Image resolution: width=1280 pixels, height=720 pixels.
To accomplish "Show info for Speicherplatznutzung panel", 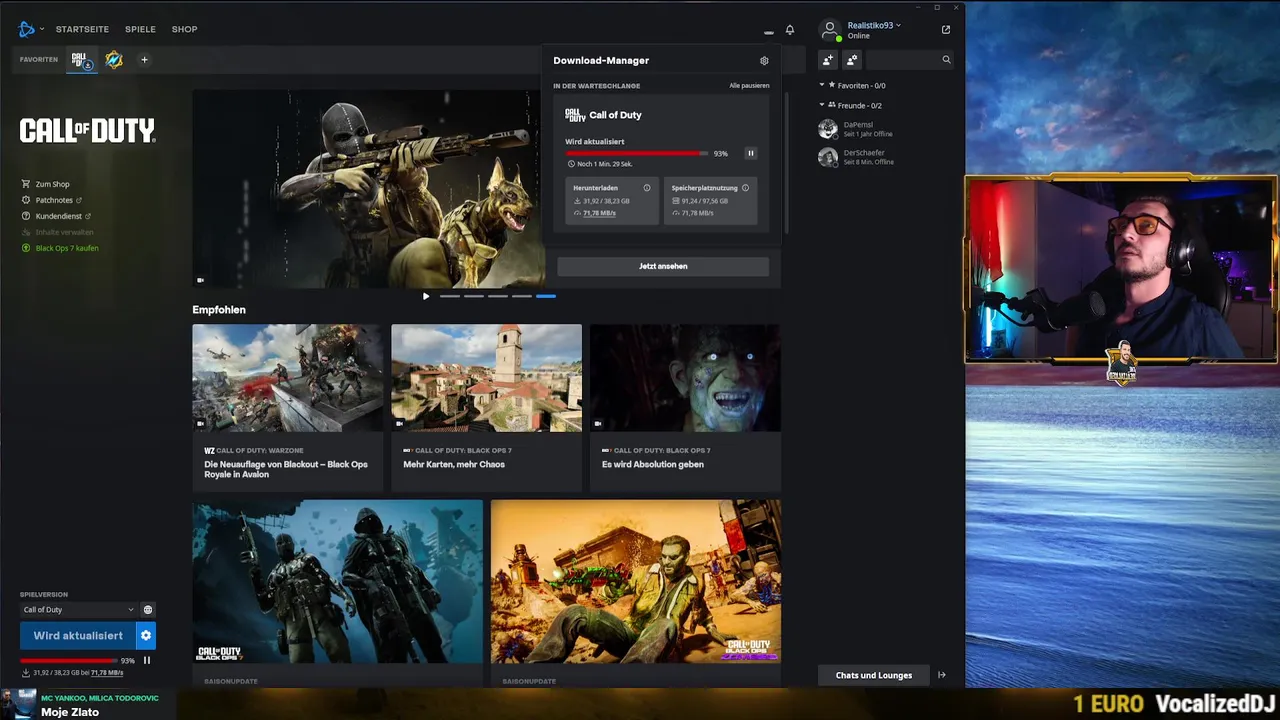I will 745,188.
